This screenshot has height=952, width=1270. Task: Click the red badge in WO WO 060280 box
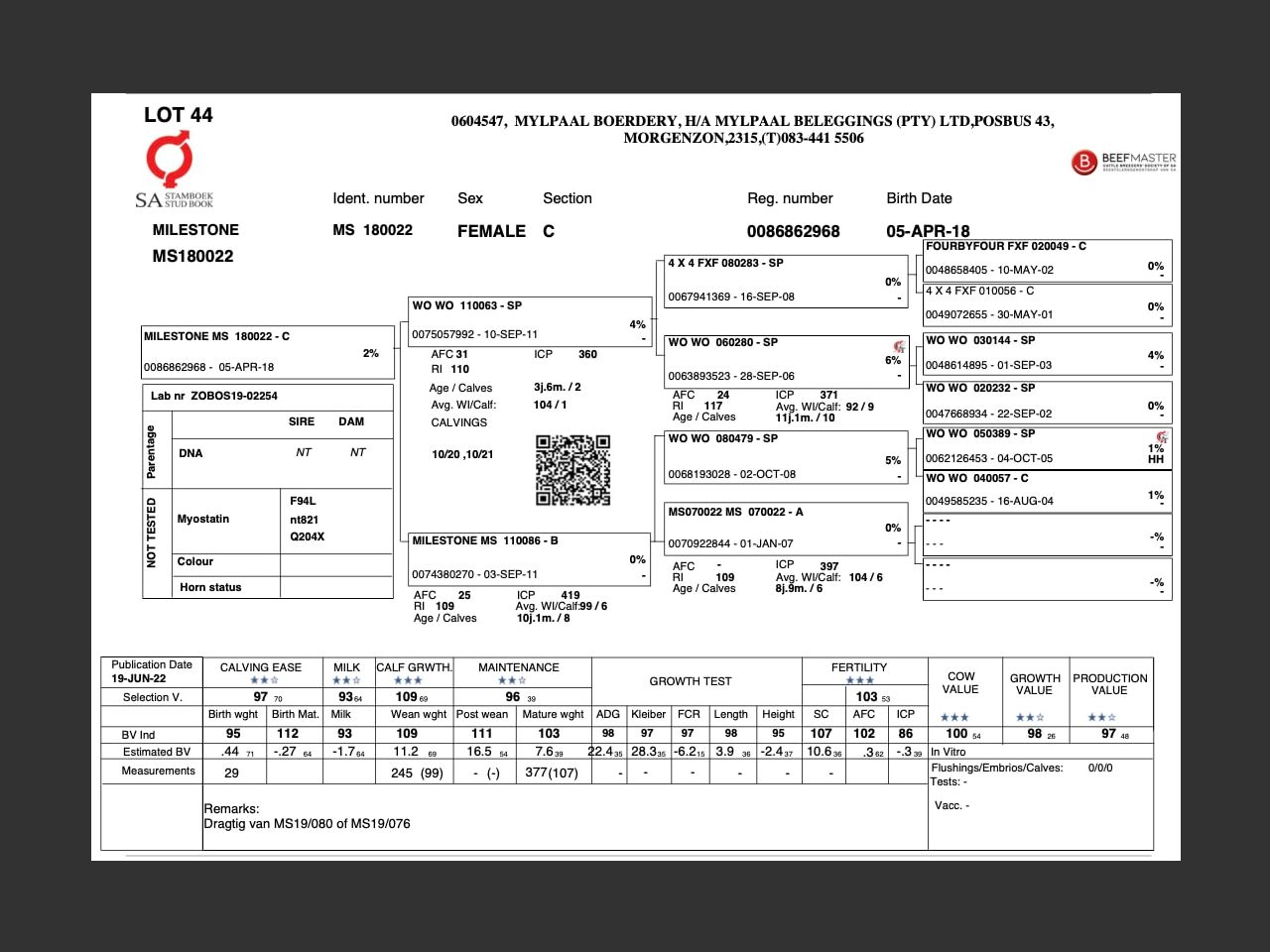(899, 346)
